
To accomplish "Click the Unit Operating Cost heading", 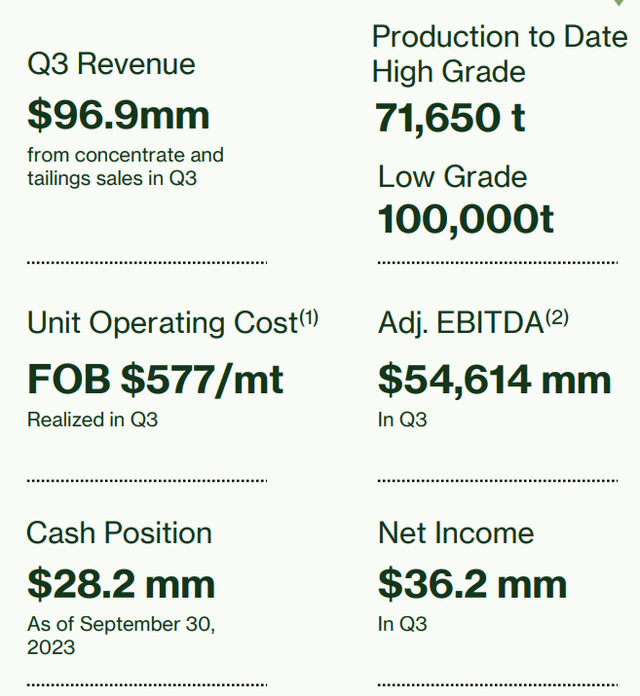I will pos(162,323).
